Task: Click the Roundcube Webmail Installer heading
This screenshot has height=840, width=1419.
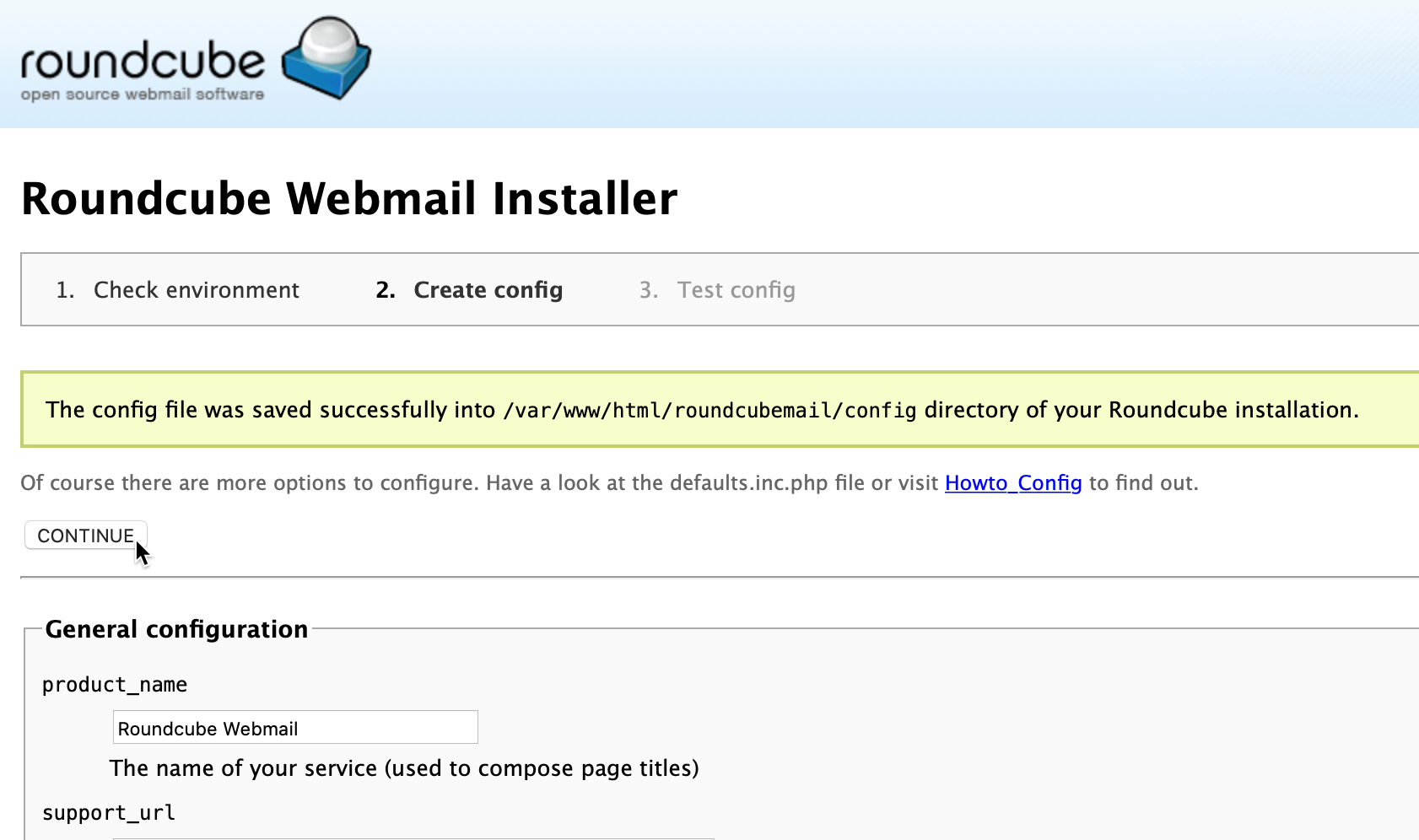Action: [349, 199]
